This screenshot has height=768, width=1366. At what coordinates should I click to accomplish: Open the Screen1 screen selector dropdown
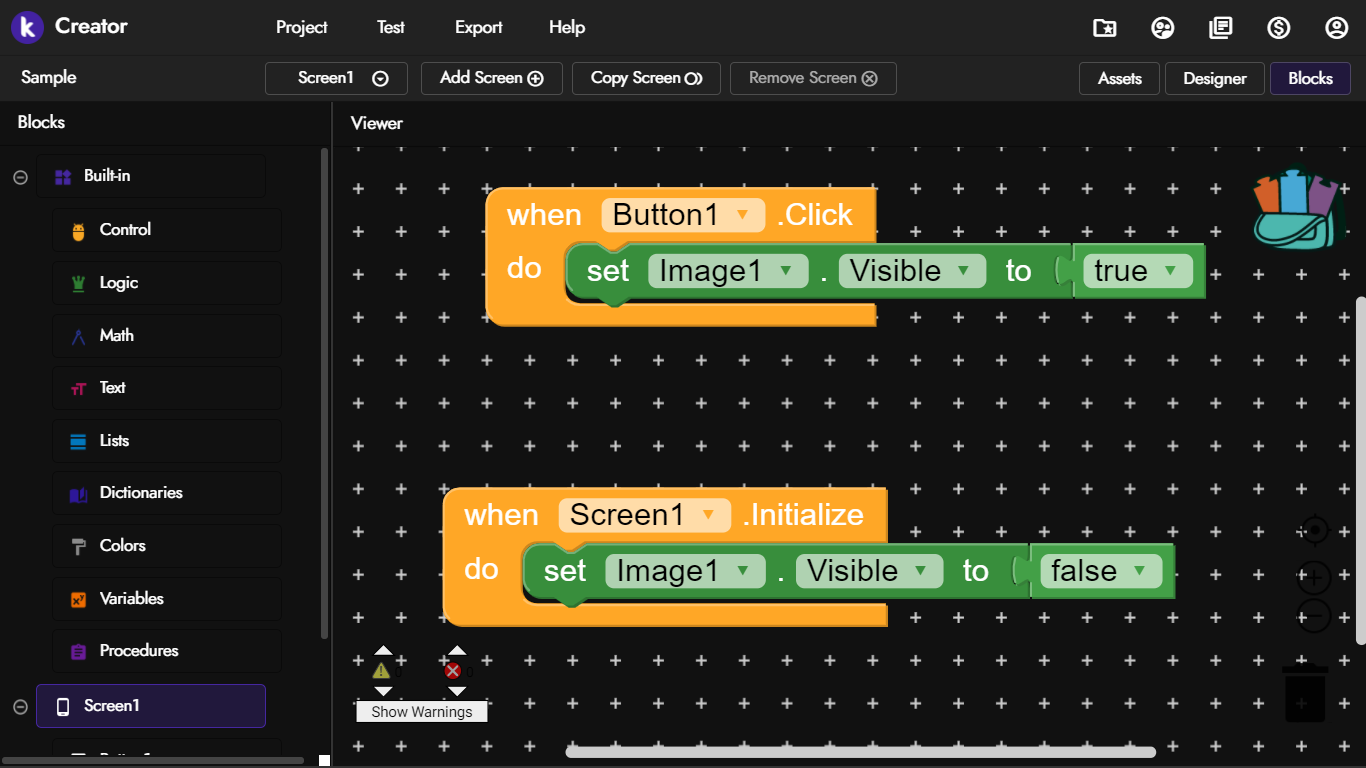[336, 78]
